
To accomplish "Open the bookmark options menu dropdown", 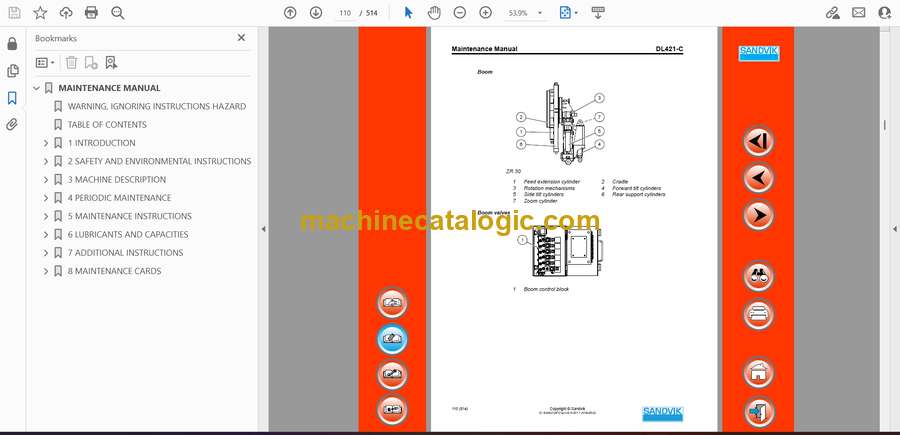I will 45,63.
